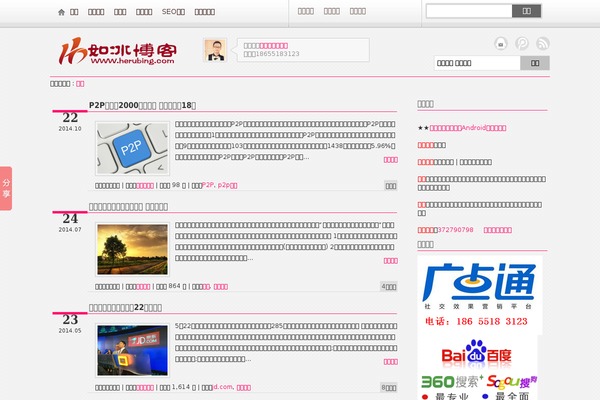Viewport: 600px width, 400px height.
Task: Click the category link in the 1,614-views post
Action: (145, 388)
